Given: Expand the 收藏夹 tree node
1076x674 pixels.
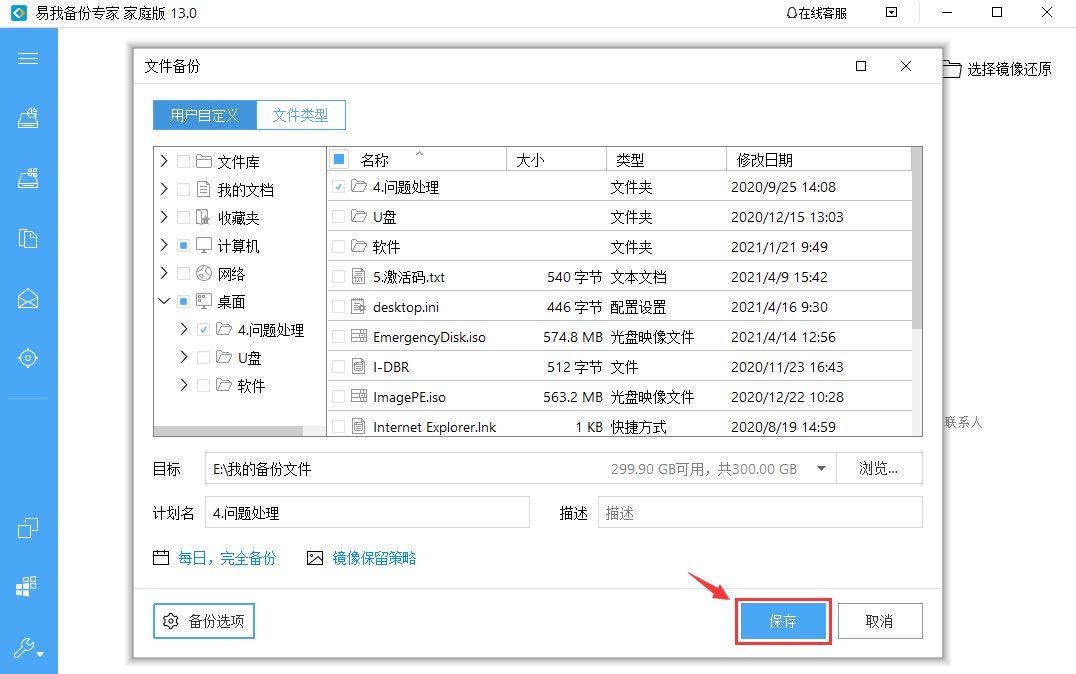Looking at the screenshot, I should click(164, 217).
